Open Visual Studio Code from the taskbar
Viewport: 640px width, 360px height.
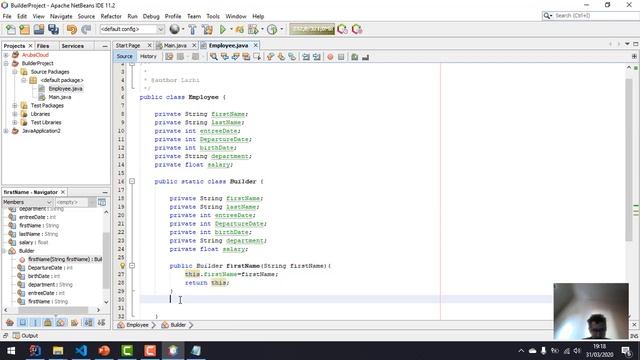pyautogui.click(x=81, y=351)
